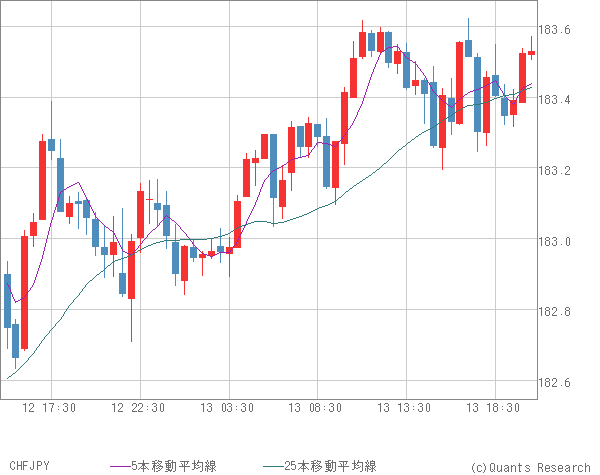Click the (c)Quants Research copyright text
The image size is (600, 475).
[531, 467]
